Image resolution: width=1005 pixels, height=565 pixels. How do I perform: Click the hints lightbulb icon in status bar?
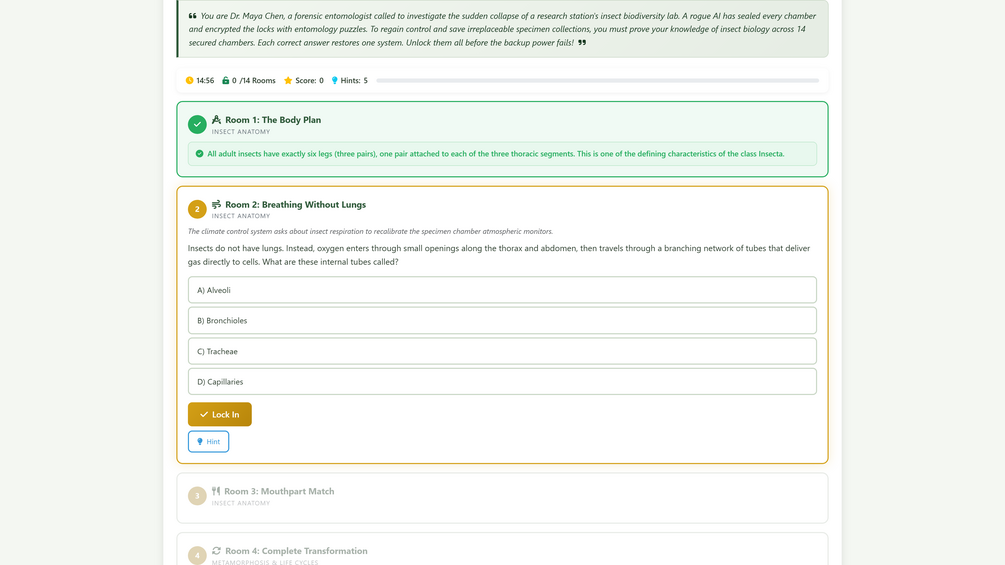335,81
